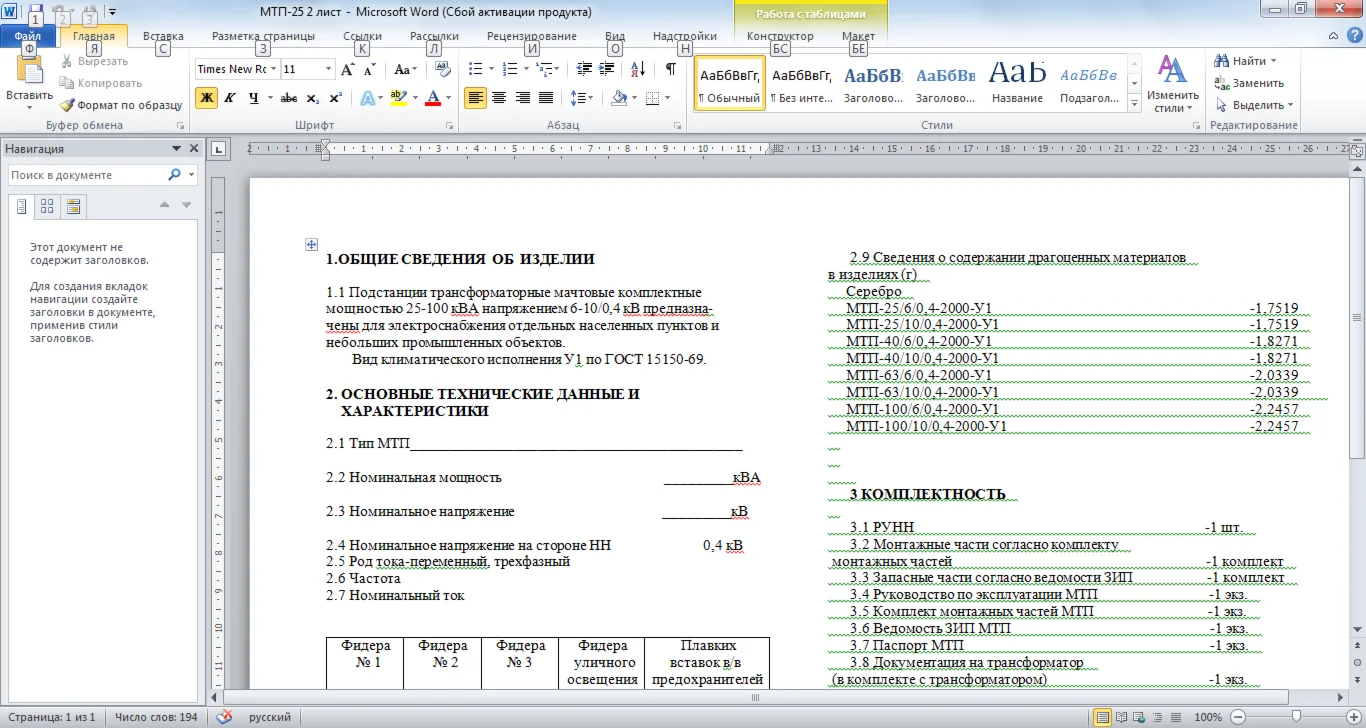Viewport: 1366px width, 728px height.
Task: Click the red font color swatch
Action: tap(433, 98)
